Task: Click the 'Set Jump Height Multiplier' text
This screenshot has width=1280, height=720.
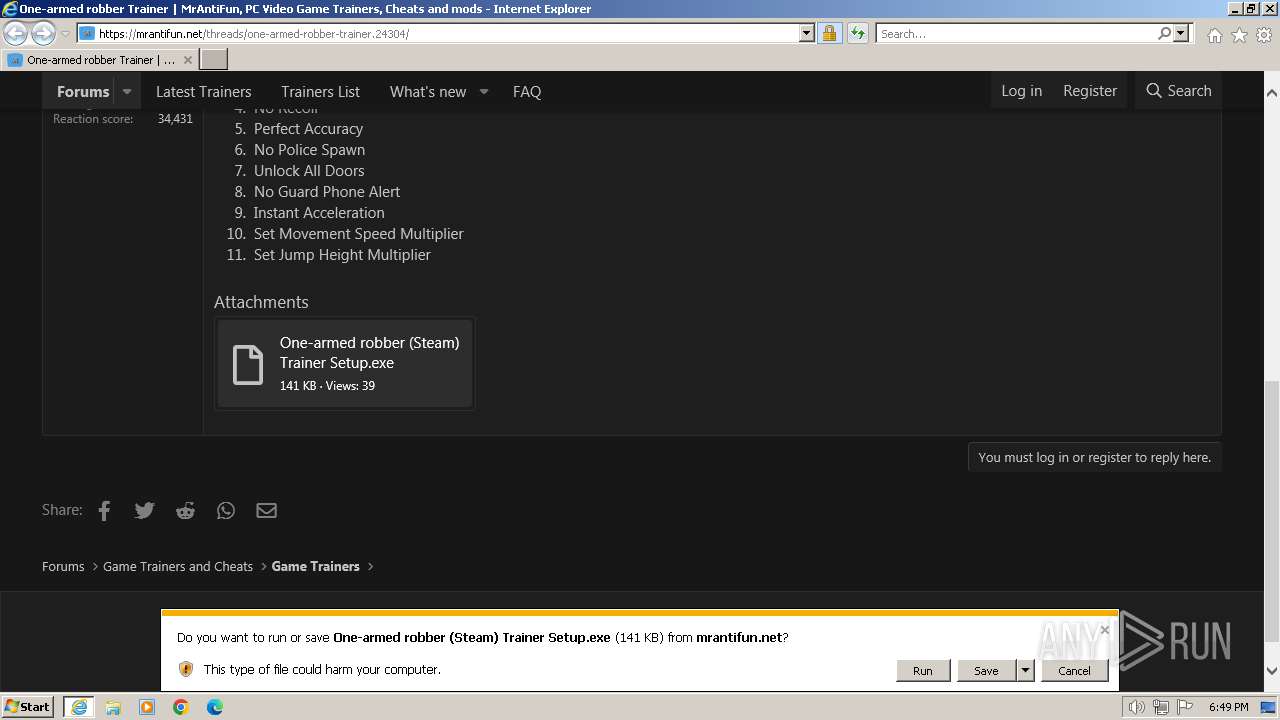Action: click(x=342, y=255)
